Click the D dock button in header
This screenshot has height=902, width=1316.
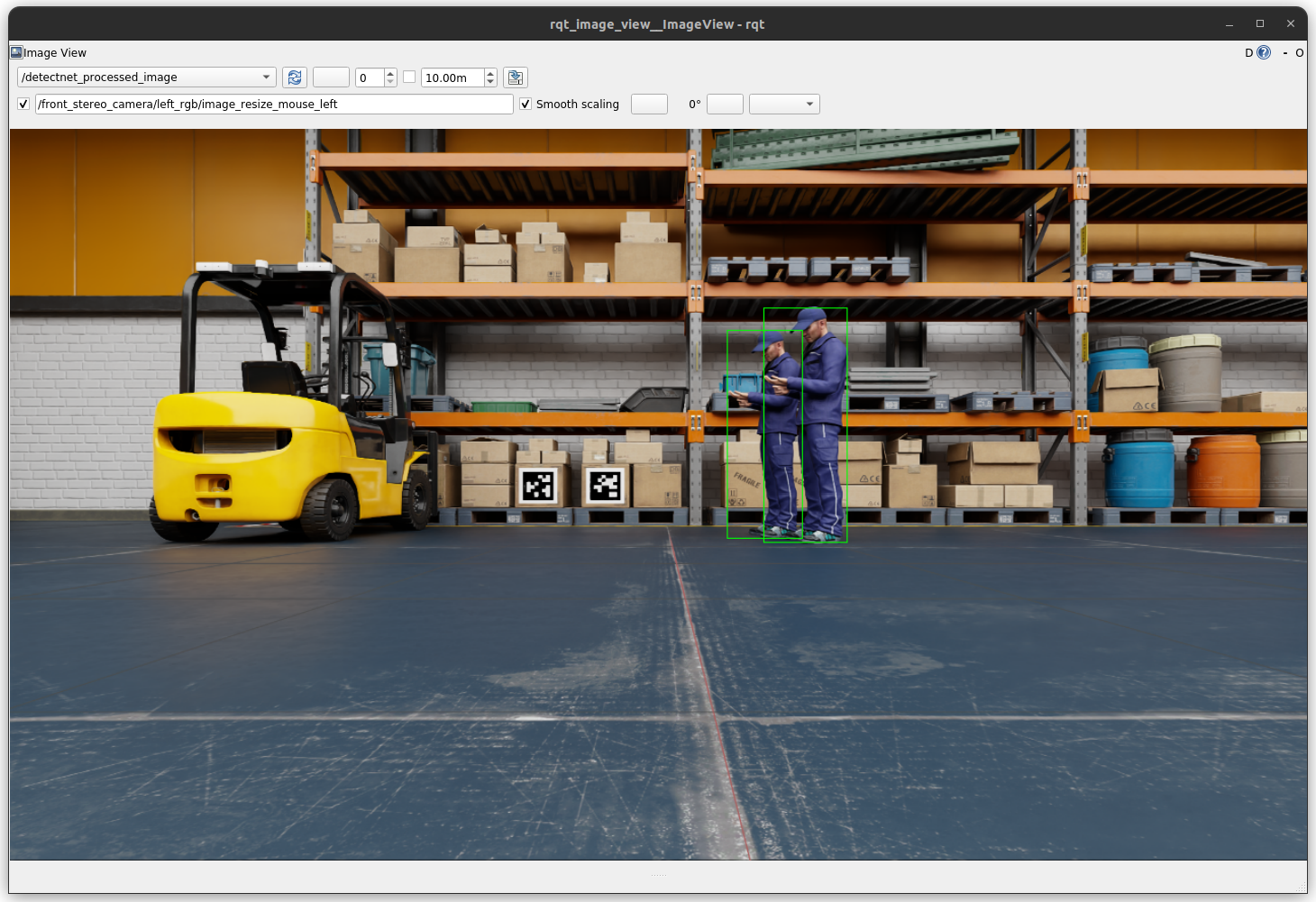pyautogui.click(x=1248, y=53)
